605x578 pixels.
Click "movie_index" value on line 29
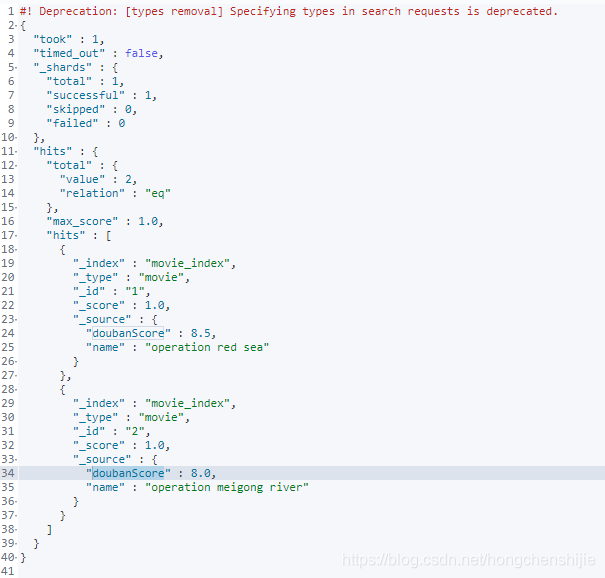click(188, 403)
